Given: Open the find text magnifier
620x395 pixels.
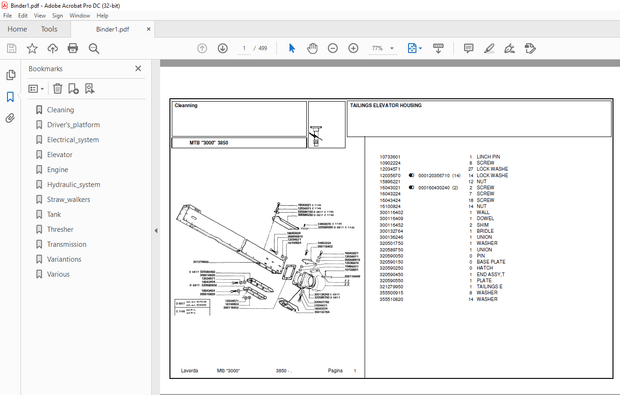Looking at the screenshot, I should pos(94,48).
